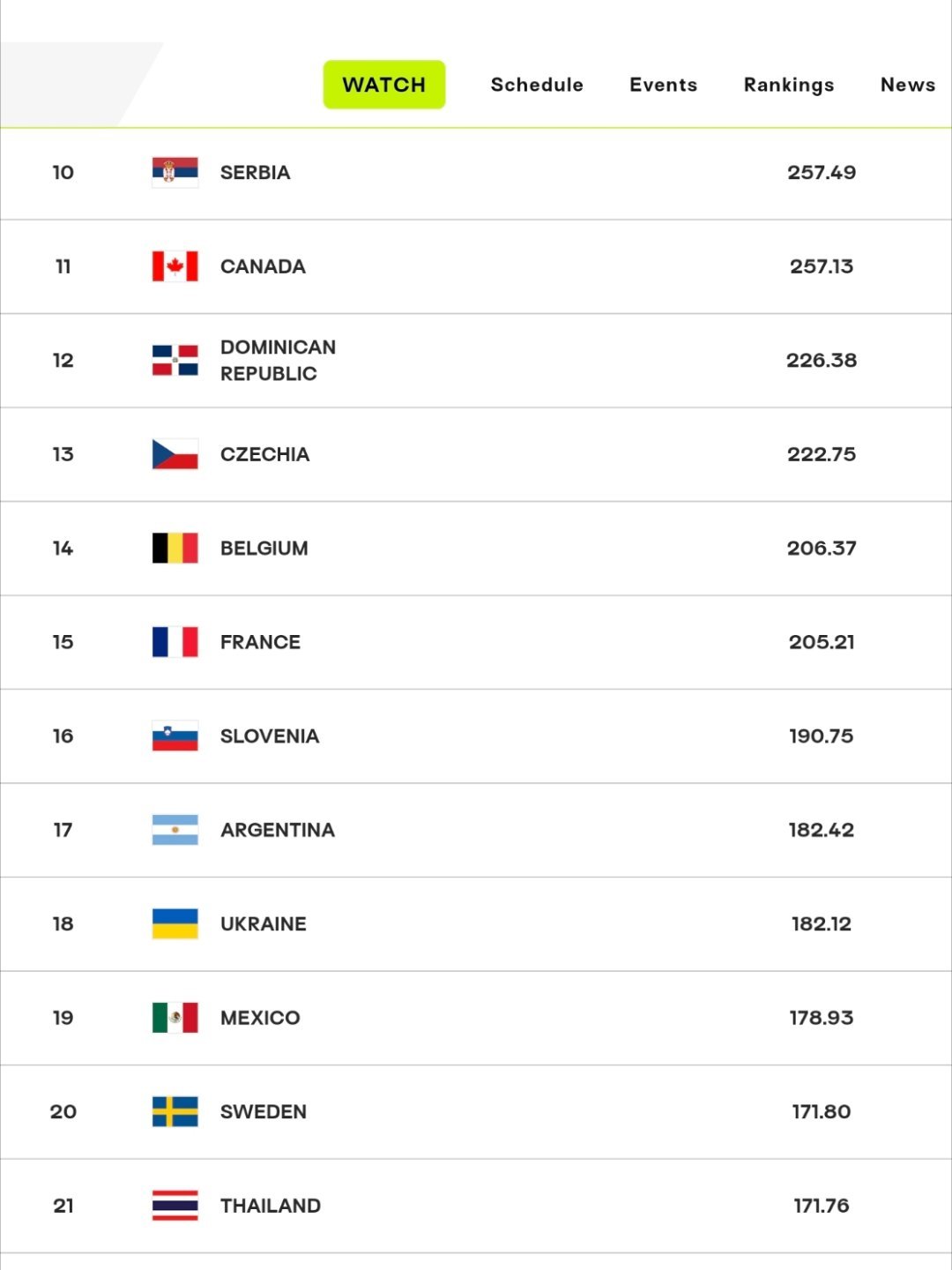Go to the Rankings tab
The image size is (952, 1270).
coord(789,85)
